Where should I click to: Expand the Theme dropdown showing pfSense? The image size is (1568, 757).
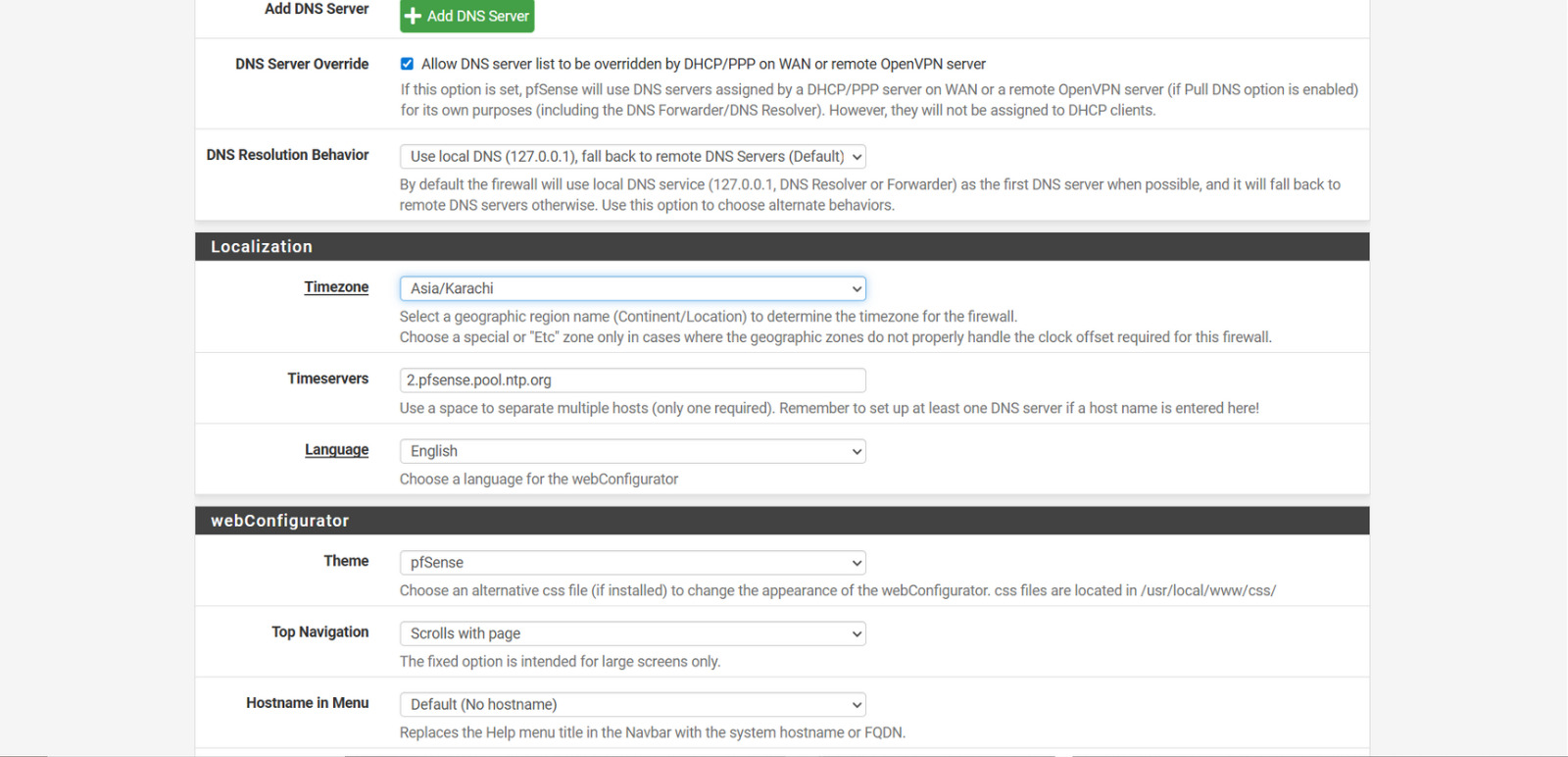click(632, 563)
